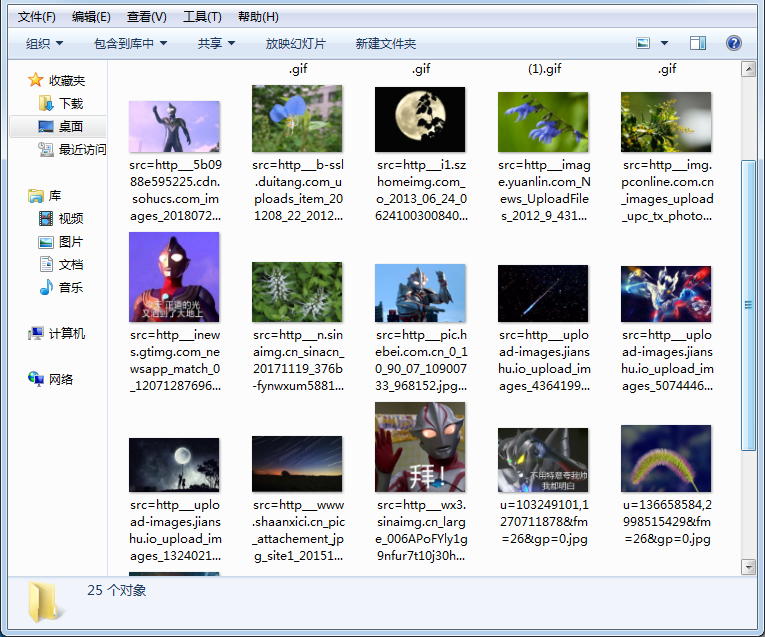Screen dimensions: 765x637
Task: Select the Ultraman Zero ages_5074446 thumbnail
Action: click(x=666, y=294)
